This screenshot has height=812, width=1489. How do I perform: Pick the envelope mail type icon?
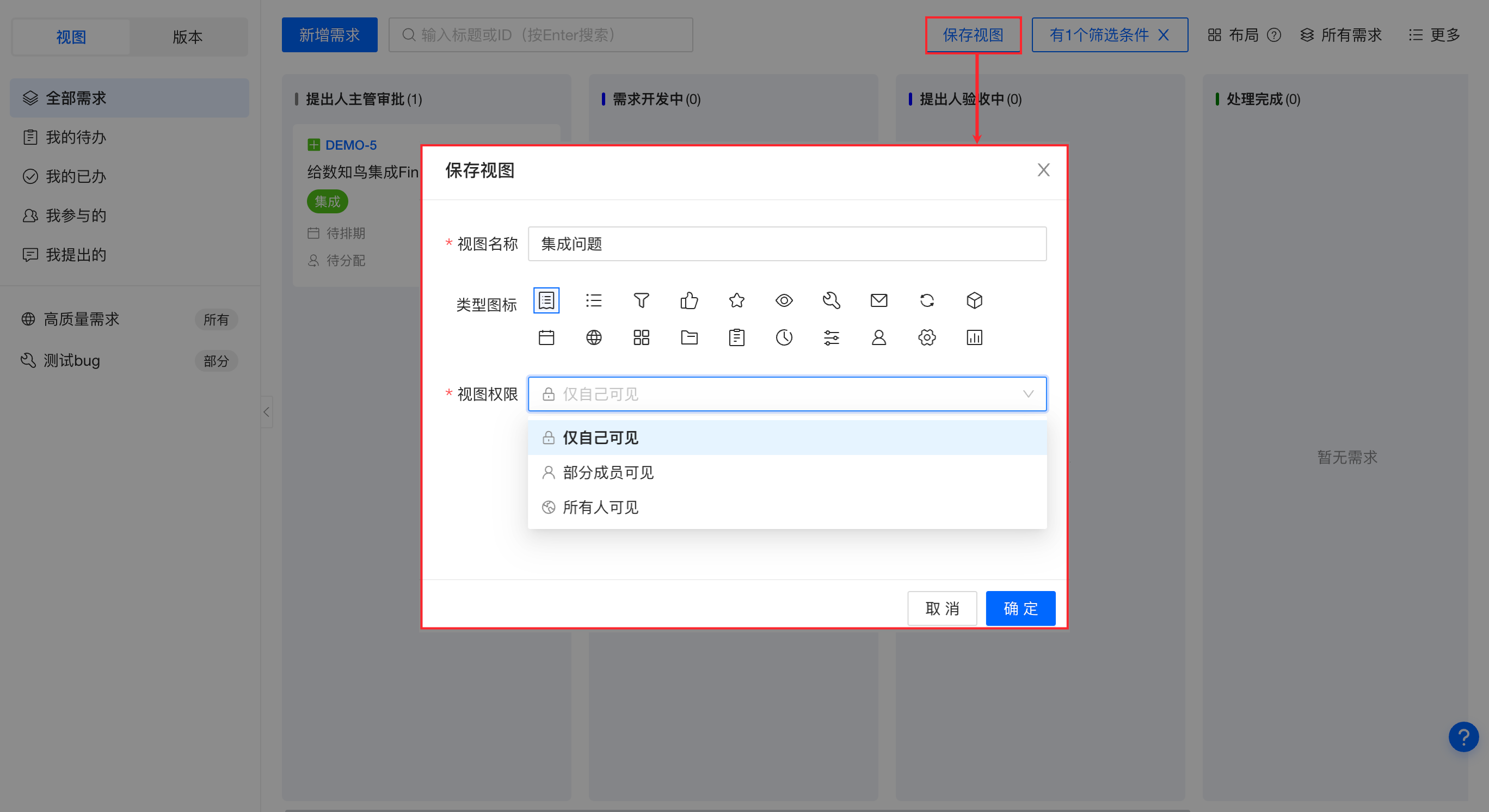(878, 300)
